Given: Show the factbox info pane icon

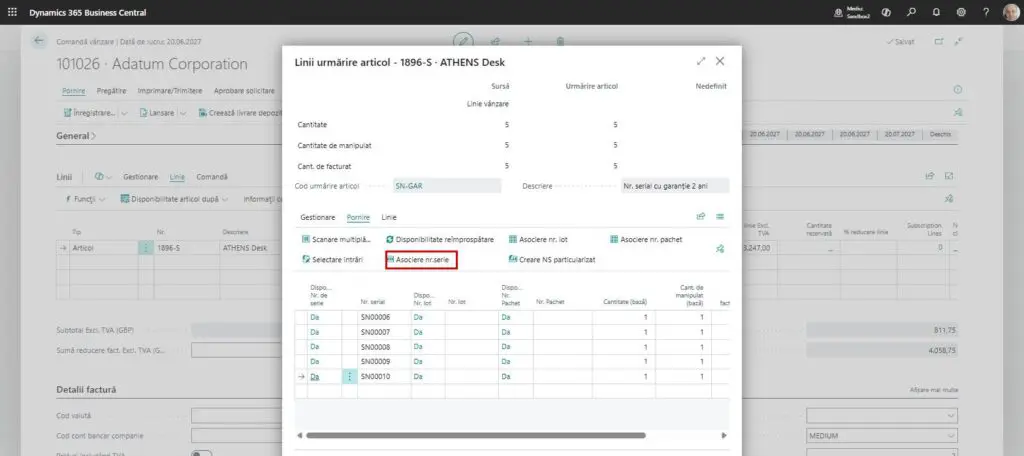Looking at the screenshot, I should [958, 90].
